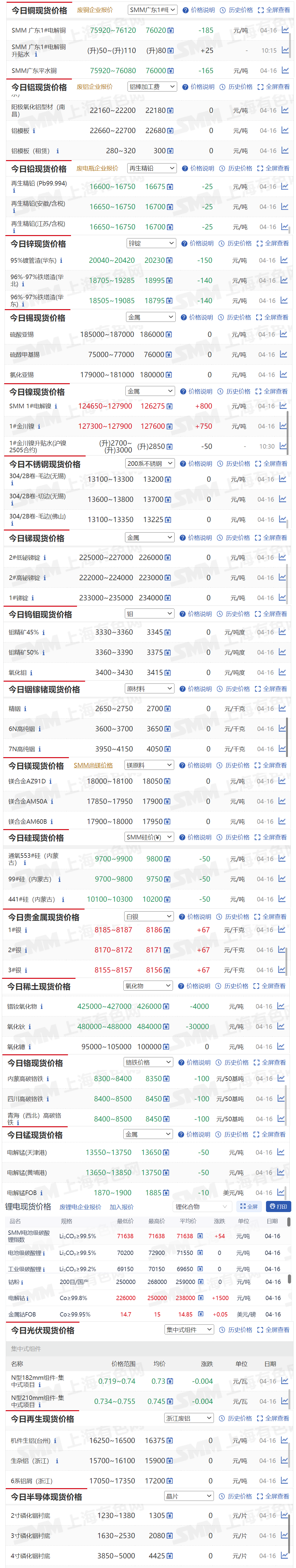The image size is (296, 1568).
Task: Open the 白银 dropdown in precious metals
Action: 149,916
